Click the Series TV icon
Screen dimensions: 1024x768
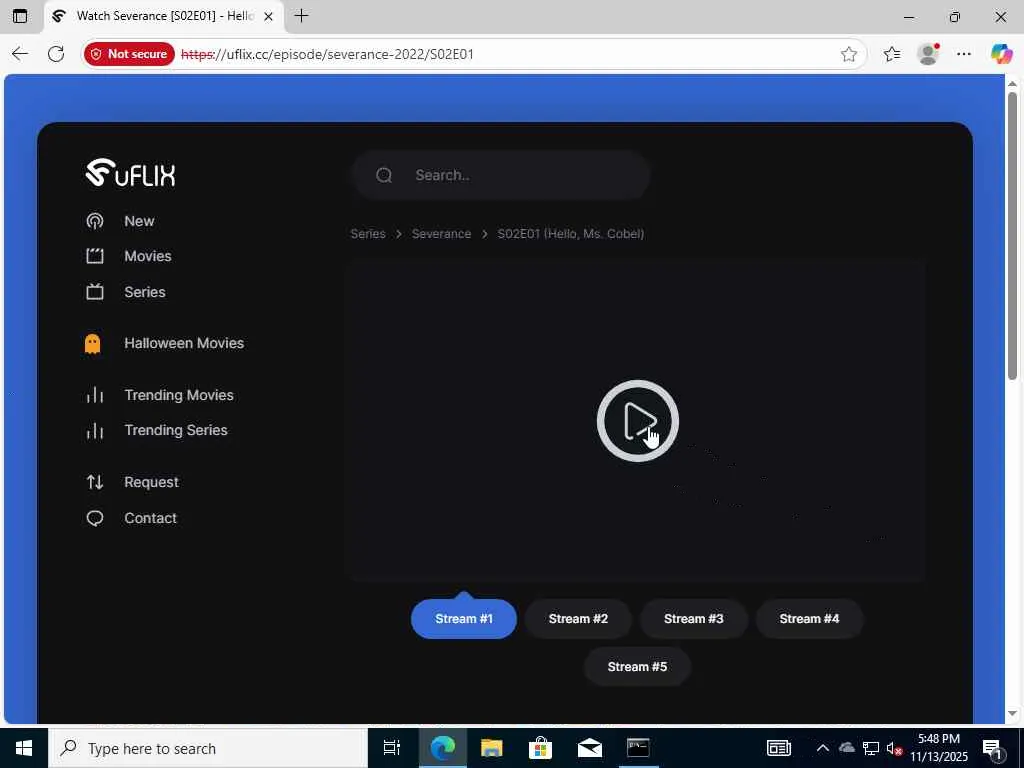pos(95,291)
